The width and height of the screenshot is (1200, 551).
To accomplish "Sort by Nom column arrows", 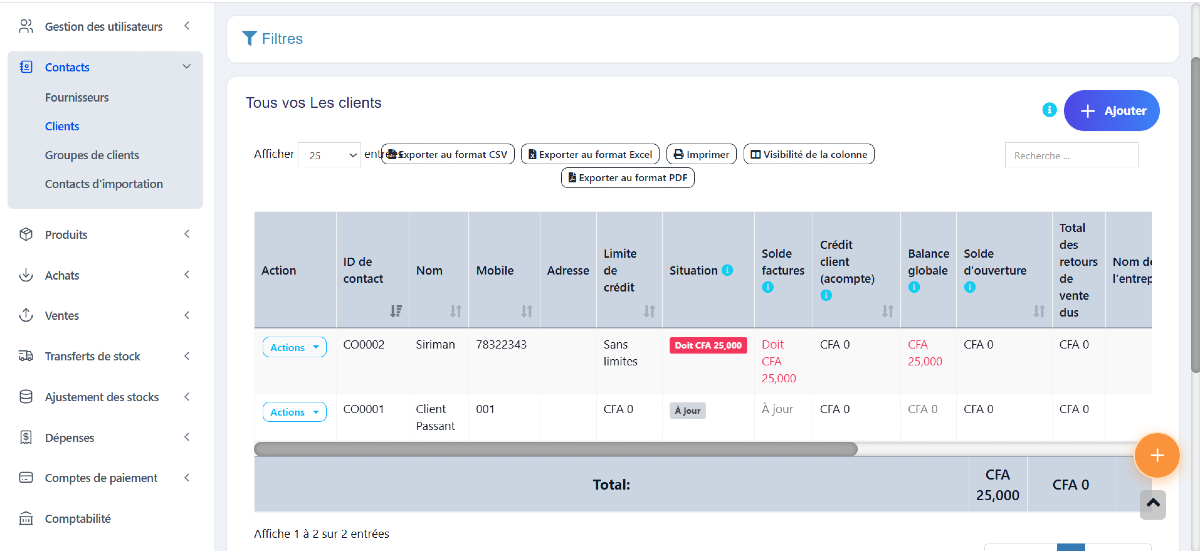I will point(456,311).
